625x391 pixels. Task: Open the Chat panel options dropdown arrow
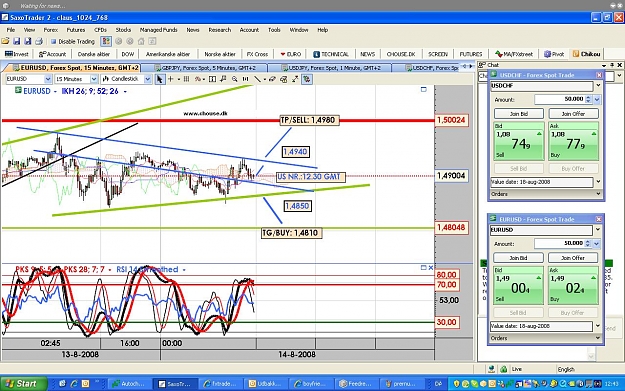click(604, 65)
